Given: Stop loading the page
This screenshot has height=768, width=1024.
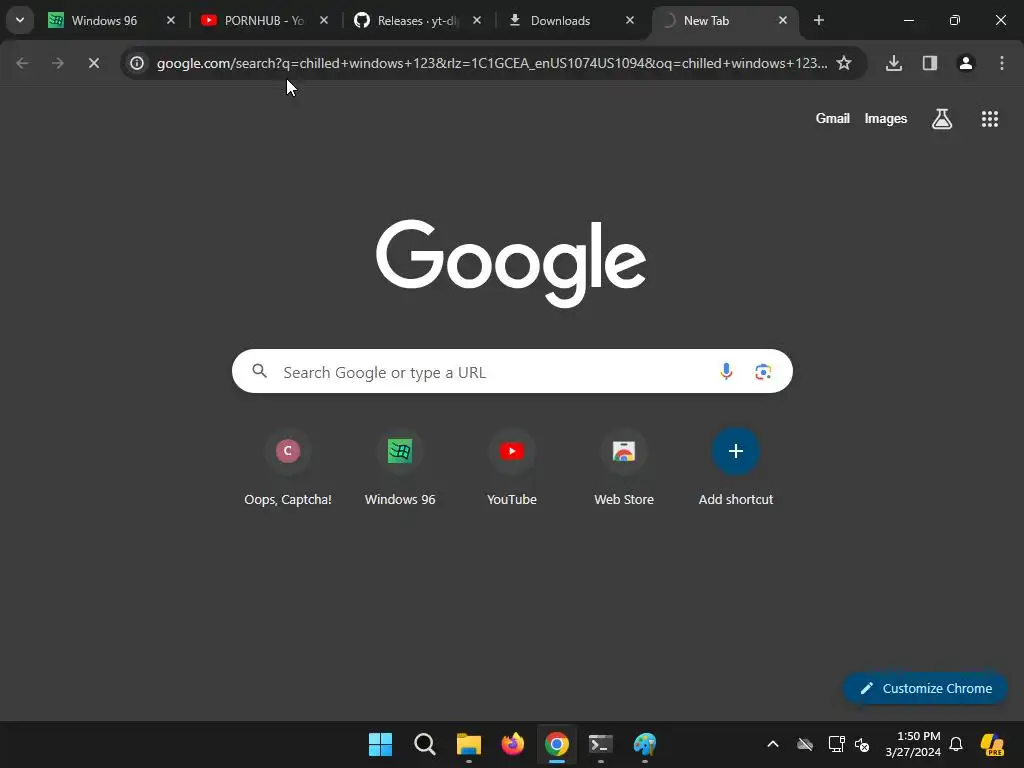Looking at the screenshot, I should (x=93, y=63).
